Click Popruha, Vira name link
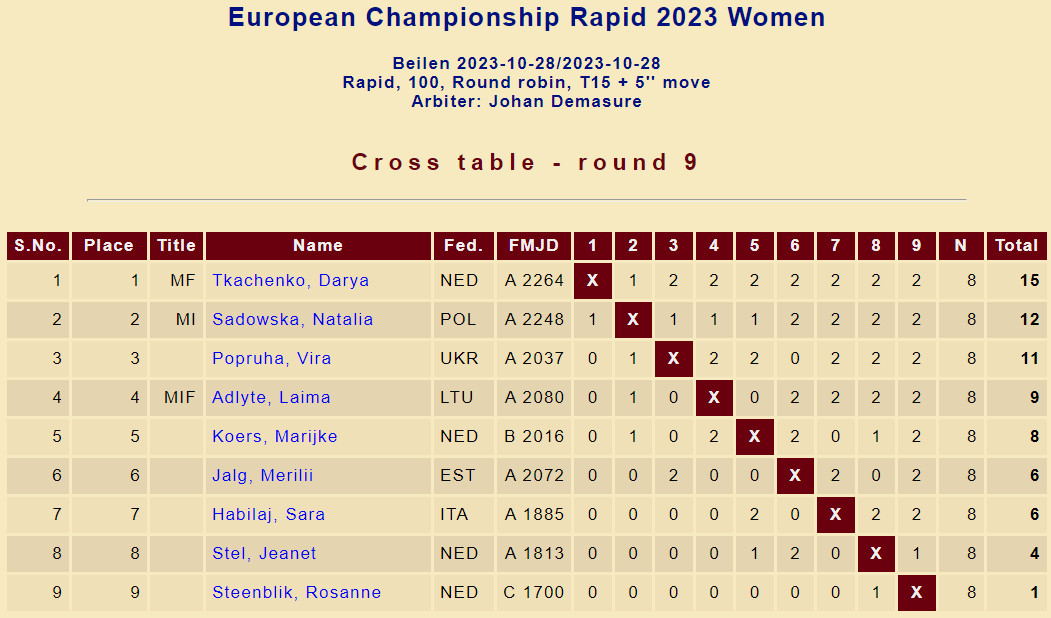Screen dimensions: 1051x618 271,359
